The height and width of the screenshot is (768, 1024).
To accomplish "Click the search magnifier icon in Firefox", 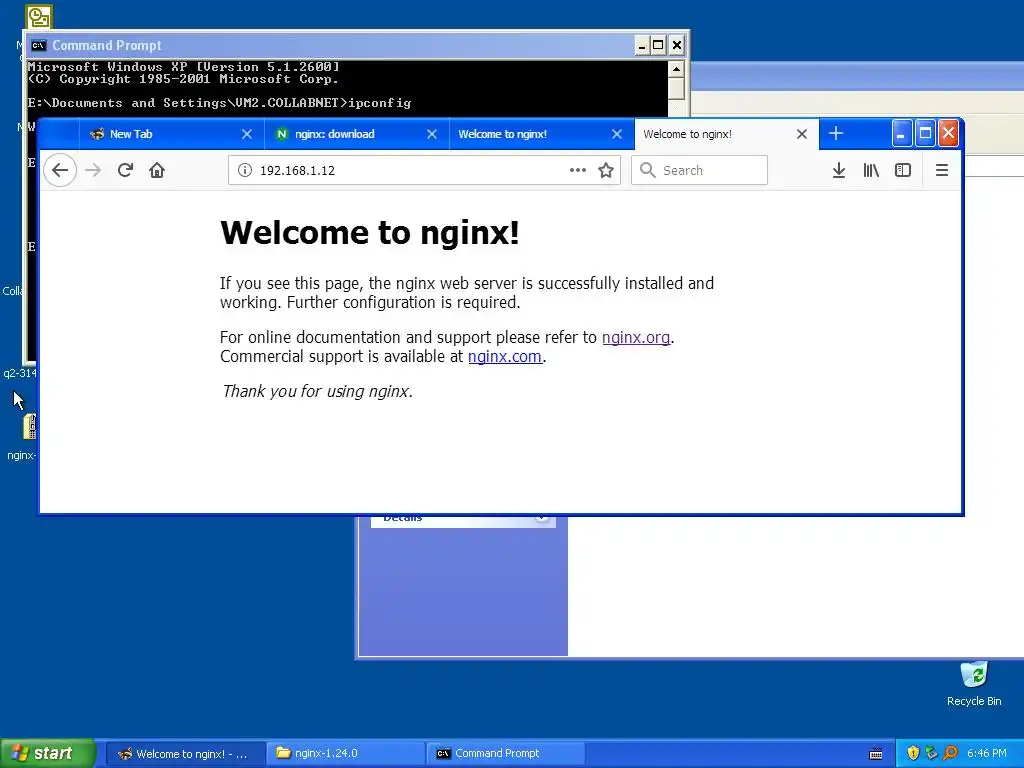I will coord(647,170).
